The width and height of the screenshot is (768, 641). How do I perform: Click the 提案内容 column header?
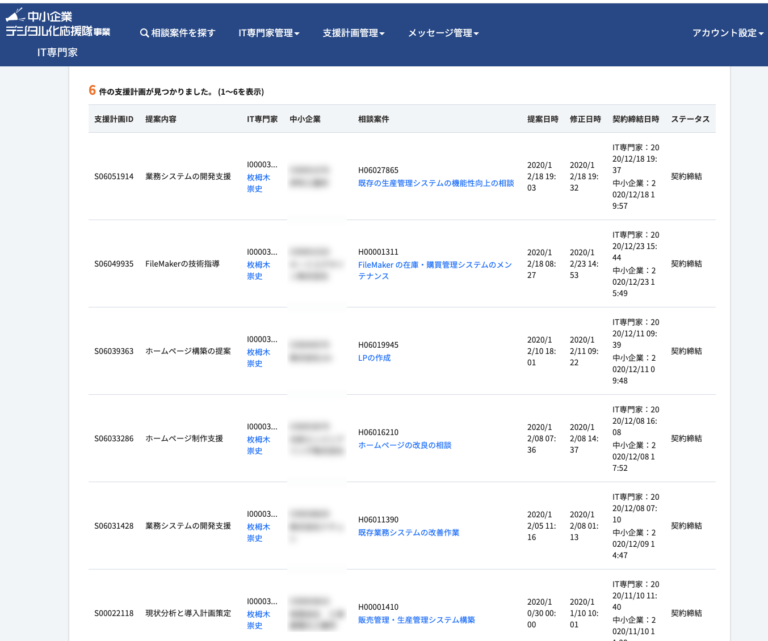[161, 119]
